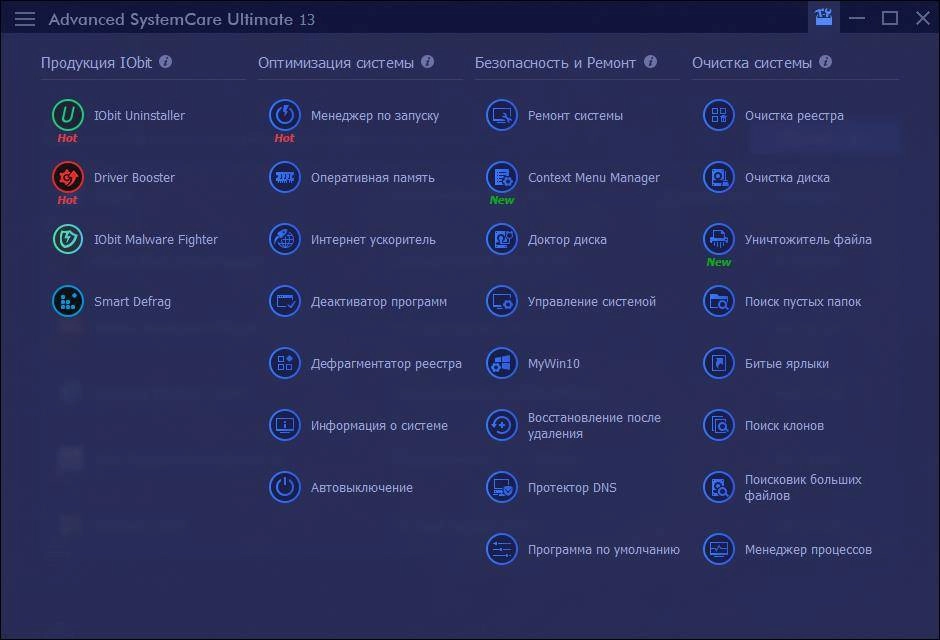Click info icon next to Оптимизация системы

tap(427, 62)
